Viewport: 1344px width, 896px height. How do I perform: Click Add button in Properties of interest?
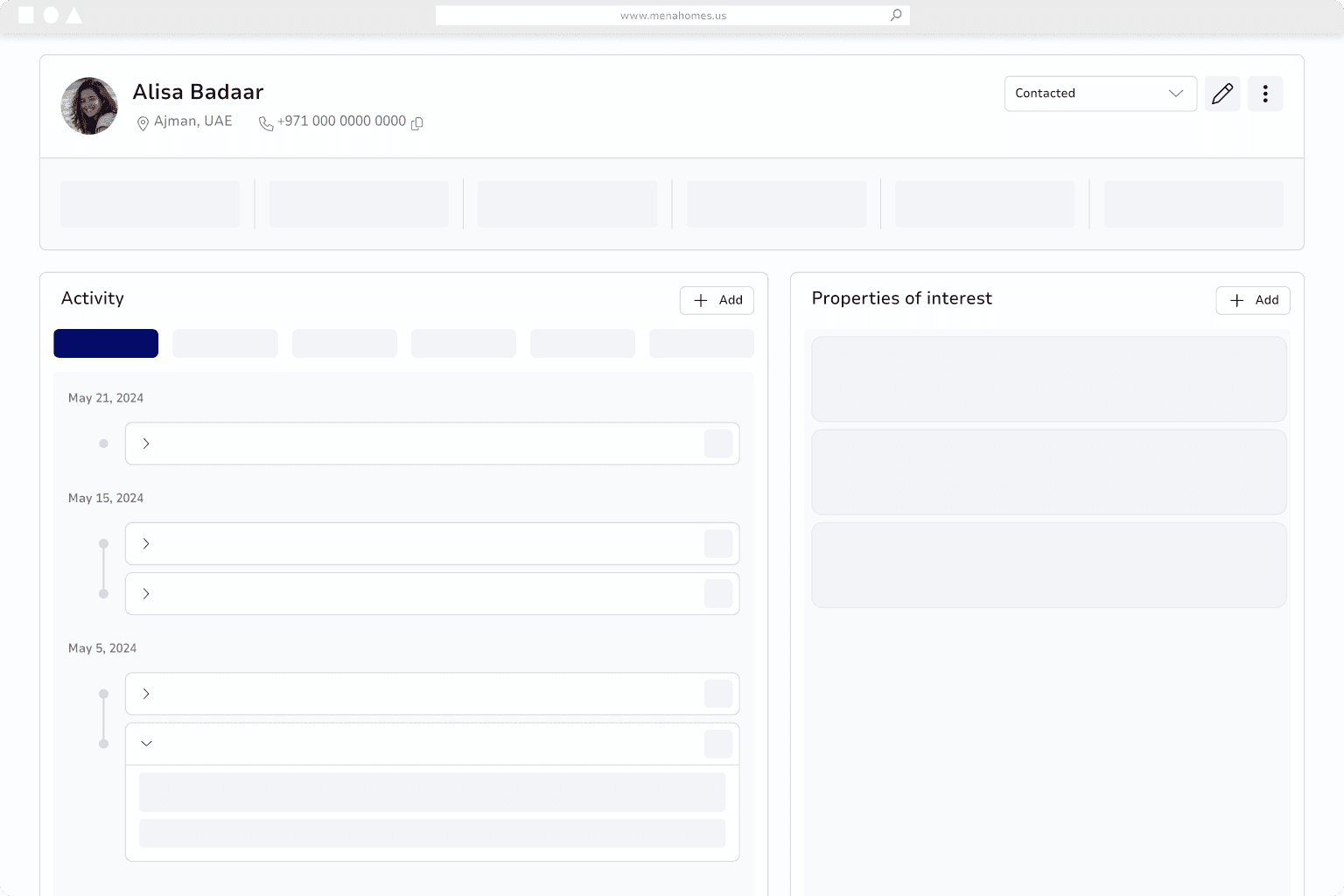pos(1252,300)
